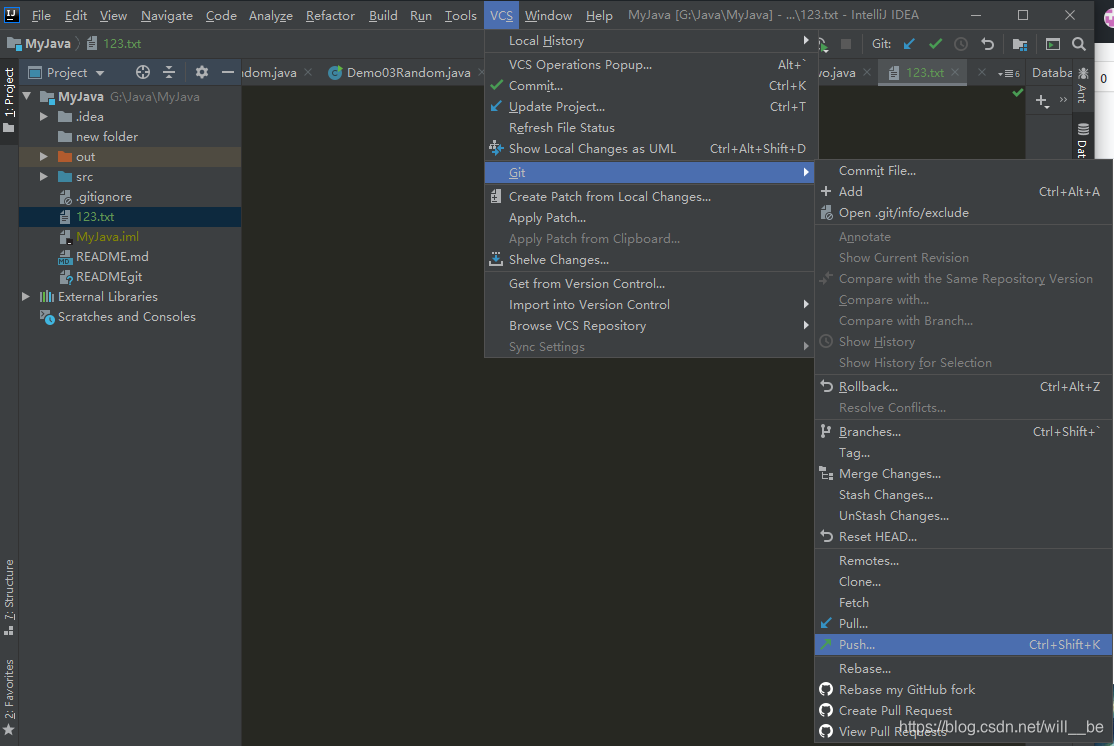Click Merge Changes... item
Viewport: 1114px width, 746px height.
(x=963, y=473)
